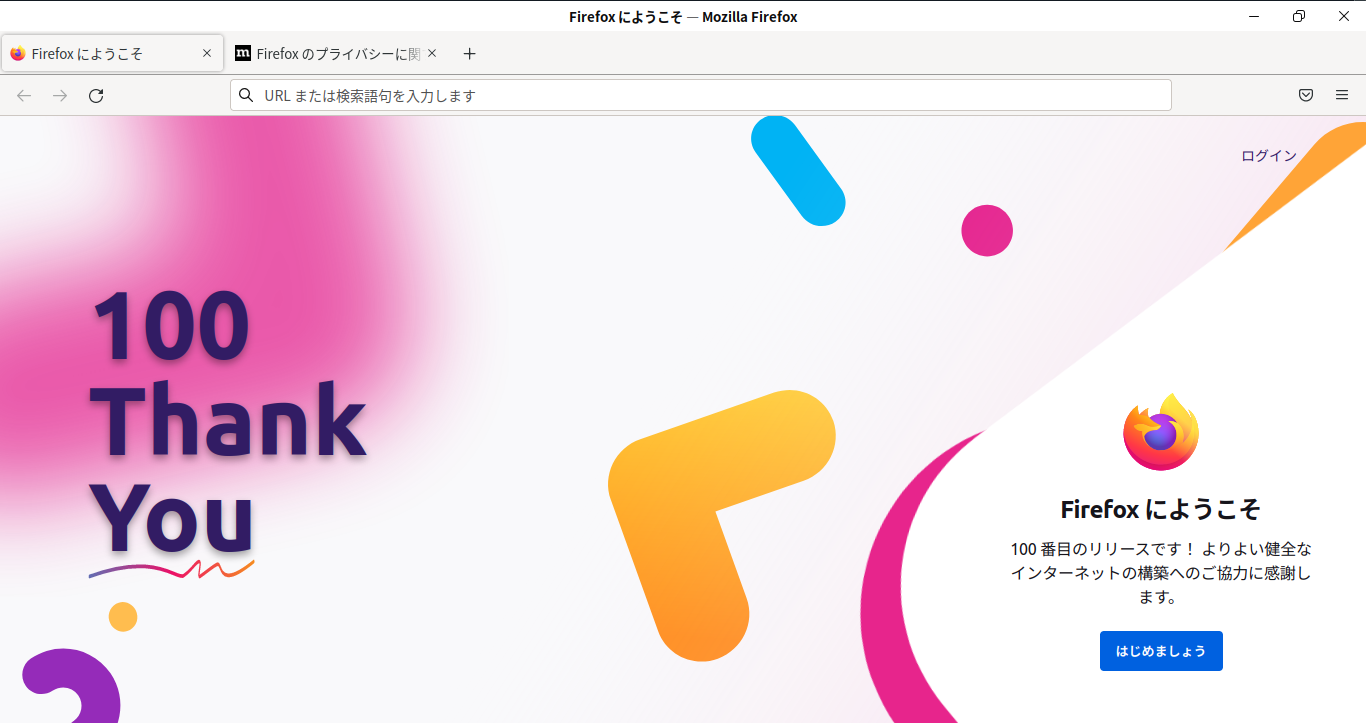The image size is (1366, 723).
Task: Click the Firefox favicon on the first tab
Action: coord(18,54)
